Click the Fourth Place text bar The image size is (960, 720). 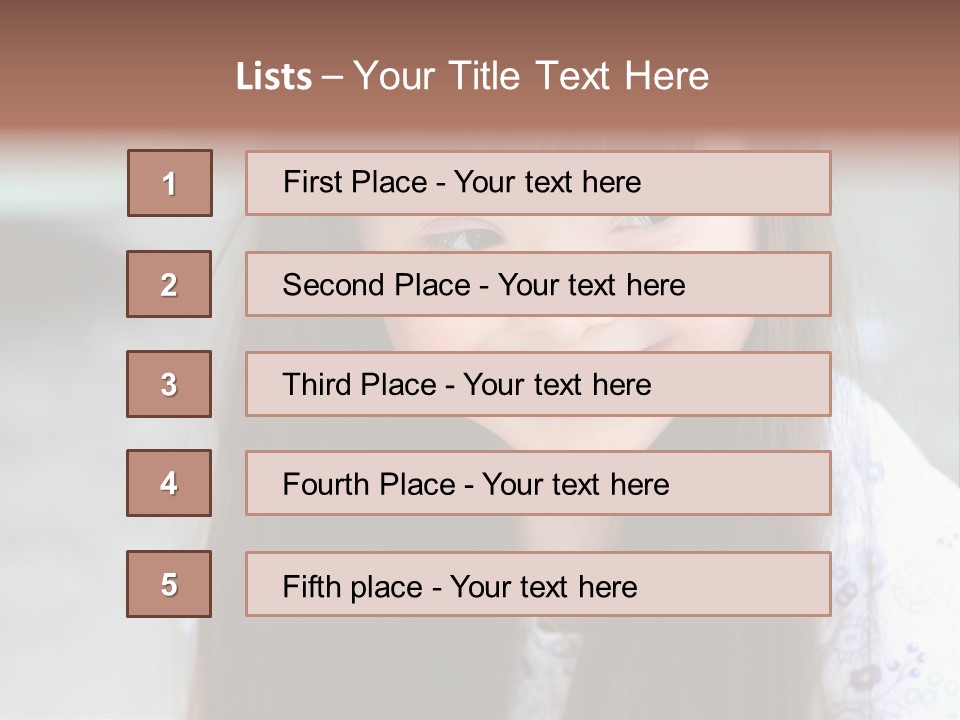click(538, 484)
